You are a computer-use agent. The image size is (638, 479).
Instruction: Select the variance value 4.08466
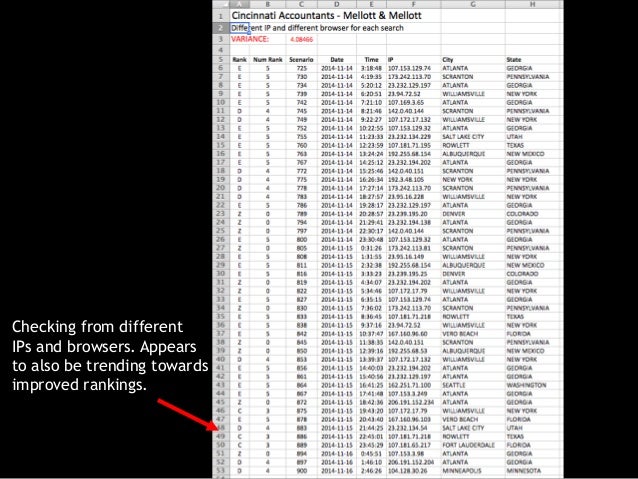[x=302, y=39]
